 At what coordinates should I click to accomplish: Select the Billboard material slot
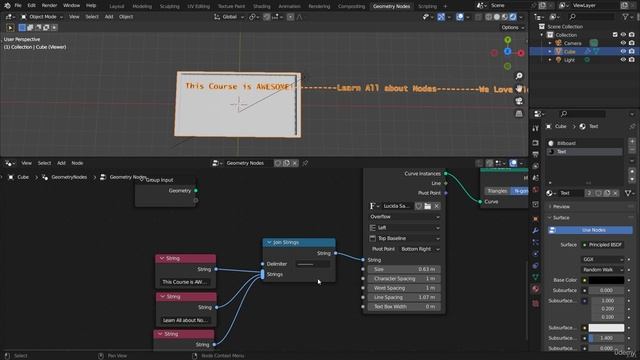pos(584,143)
